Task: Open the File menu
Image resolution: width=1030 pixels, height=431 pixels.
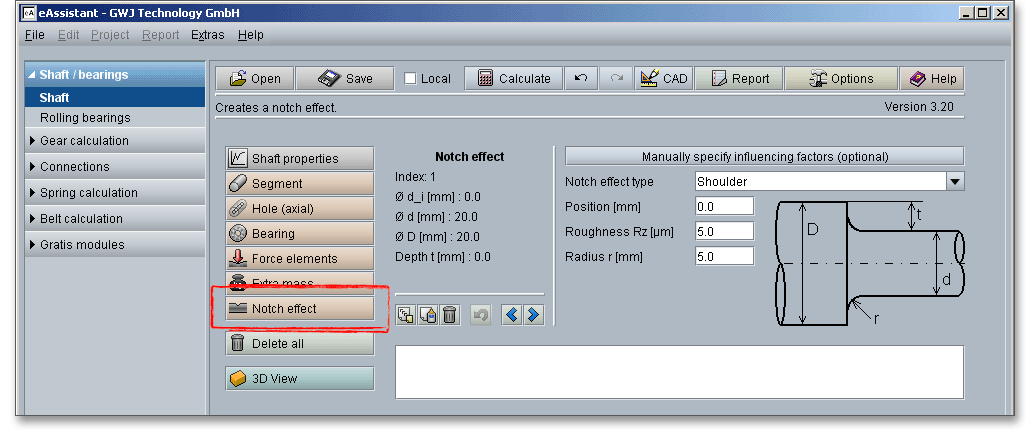Action: [x=34, y=35]
